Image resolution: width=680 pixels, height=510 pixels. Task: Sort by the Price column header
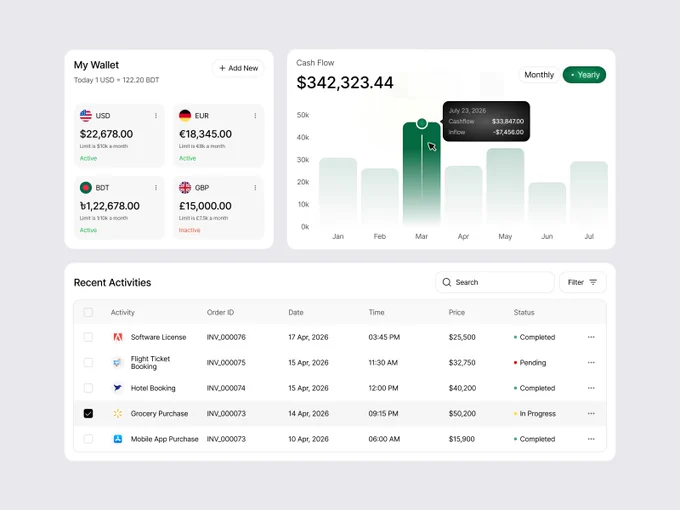(x=457, y=312)
